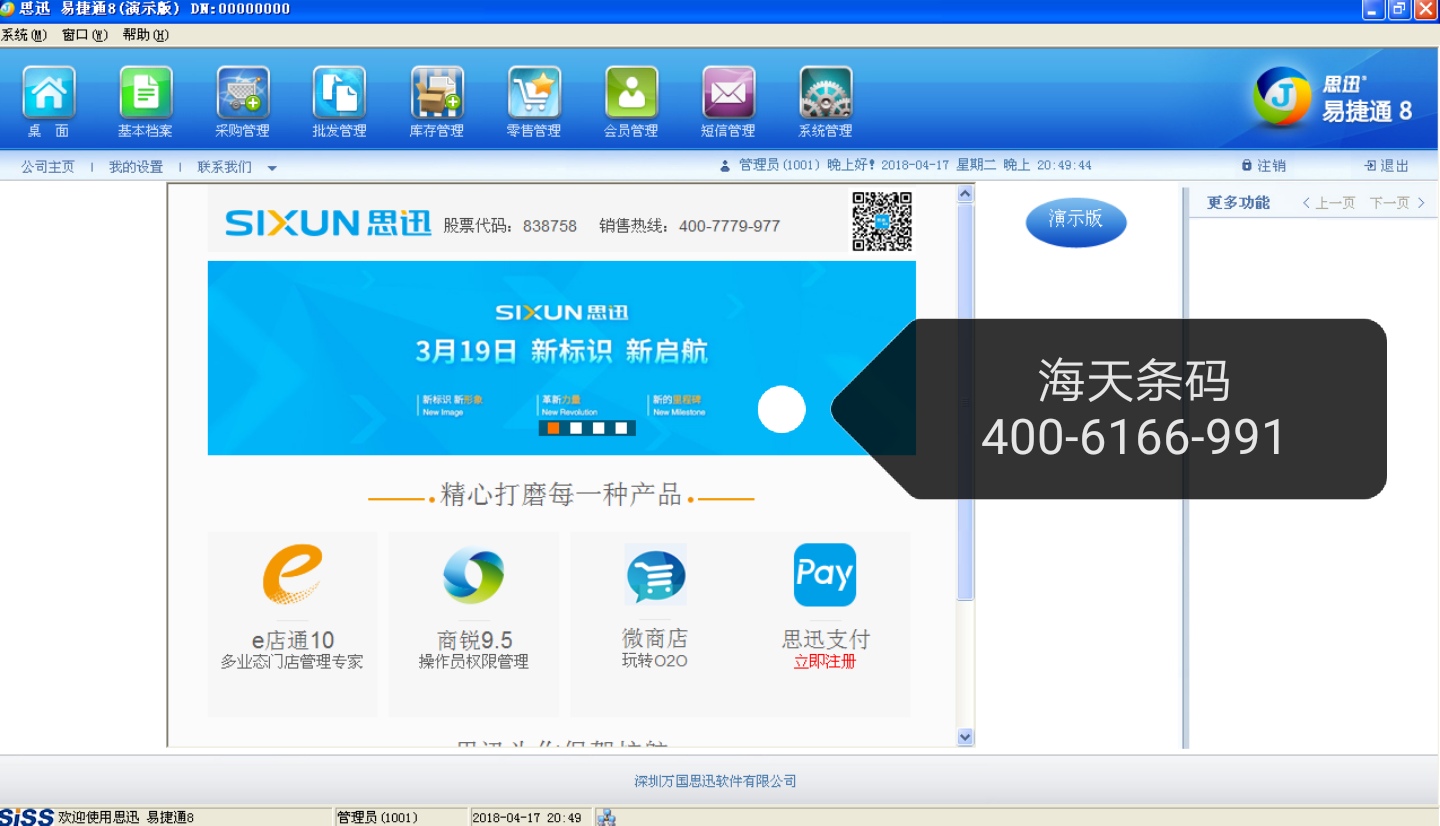Open 短信管理 SMS module

[728, 94]
